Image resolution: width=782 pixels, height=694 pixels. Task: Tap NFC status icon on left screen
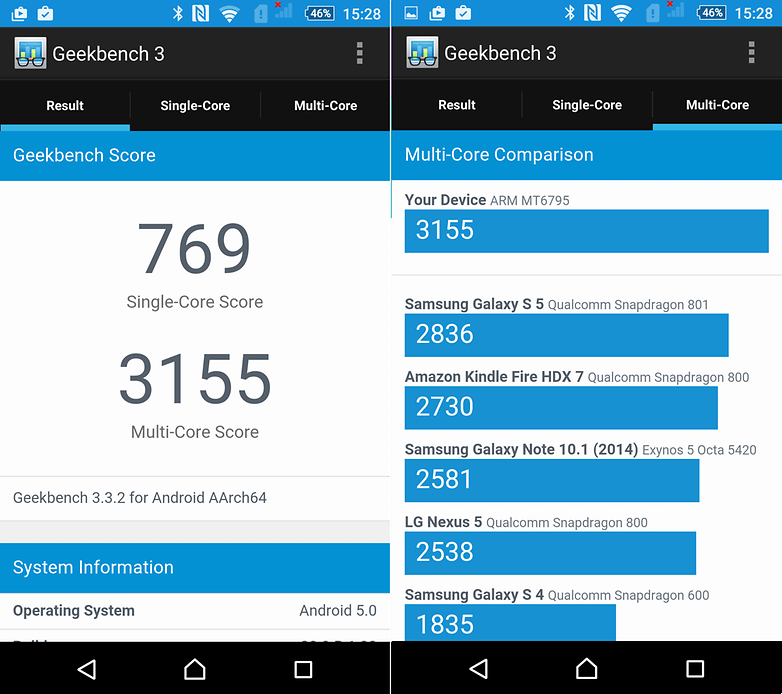[200, 13]
